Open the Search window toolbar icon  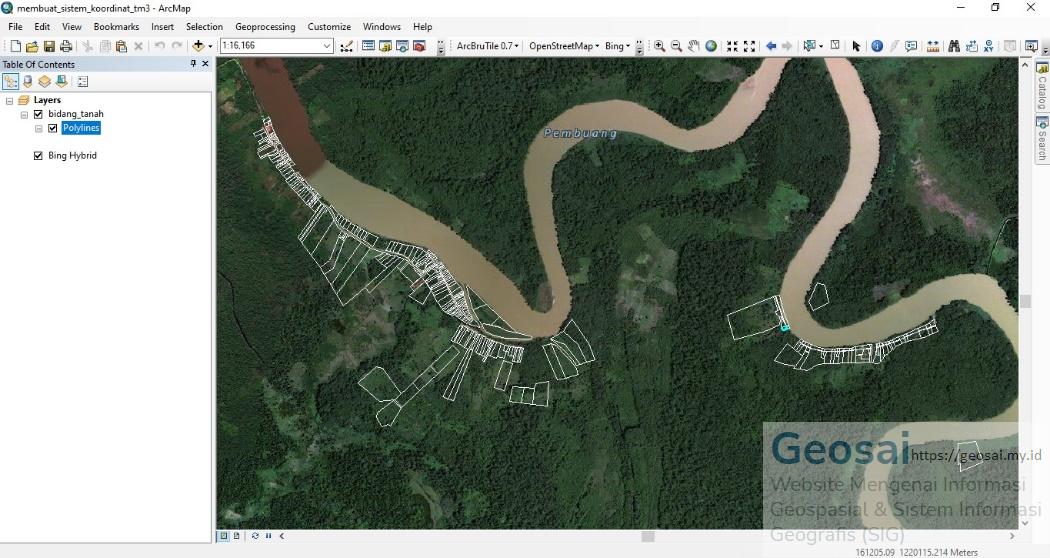402,46
